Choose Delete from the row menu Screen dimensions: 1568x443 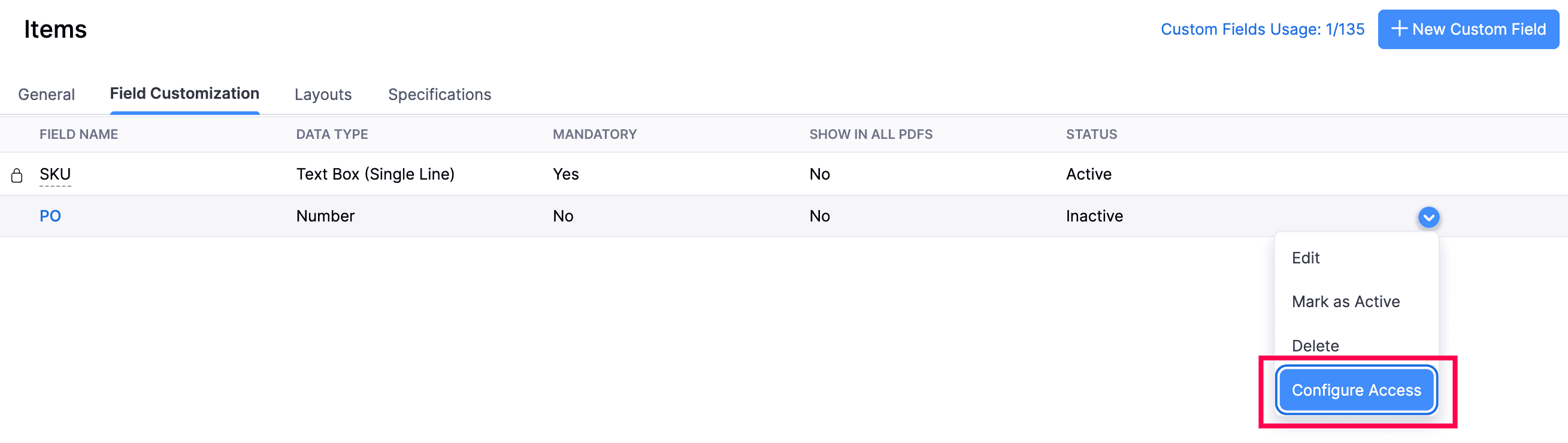pos(1315,345)
